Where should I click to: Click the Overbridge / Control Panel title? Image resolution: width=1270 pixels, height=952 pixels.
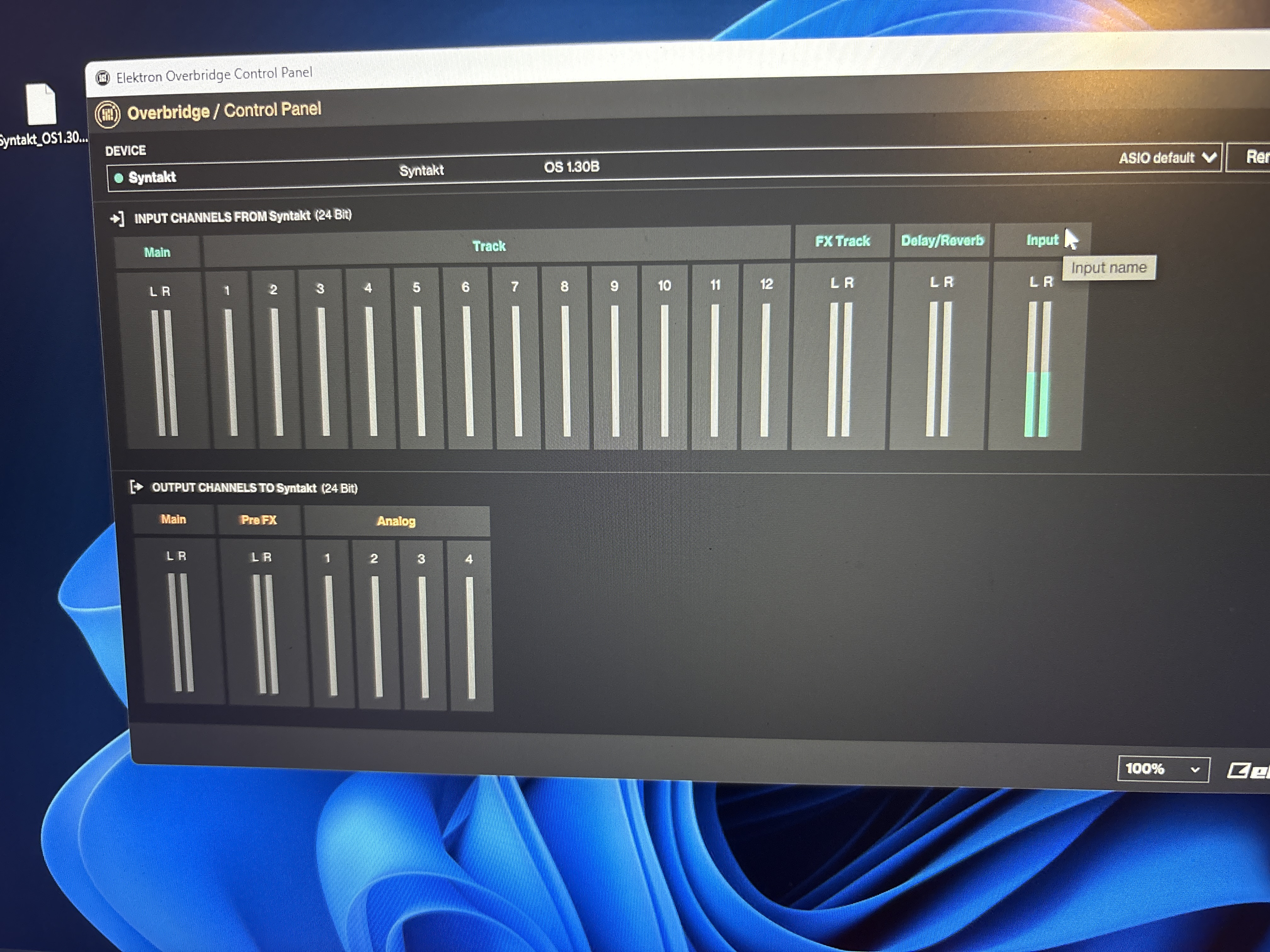coord(224,111)
